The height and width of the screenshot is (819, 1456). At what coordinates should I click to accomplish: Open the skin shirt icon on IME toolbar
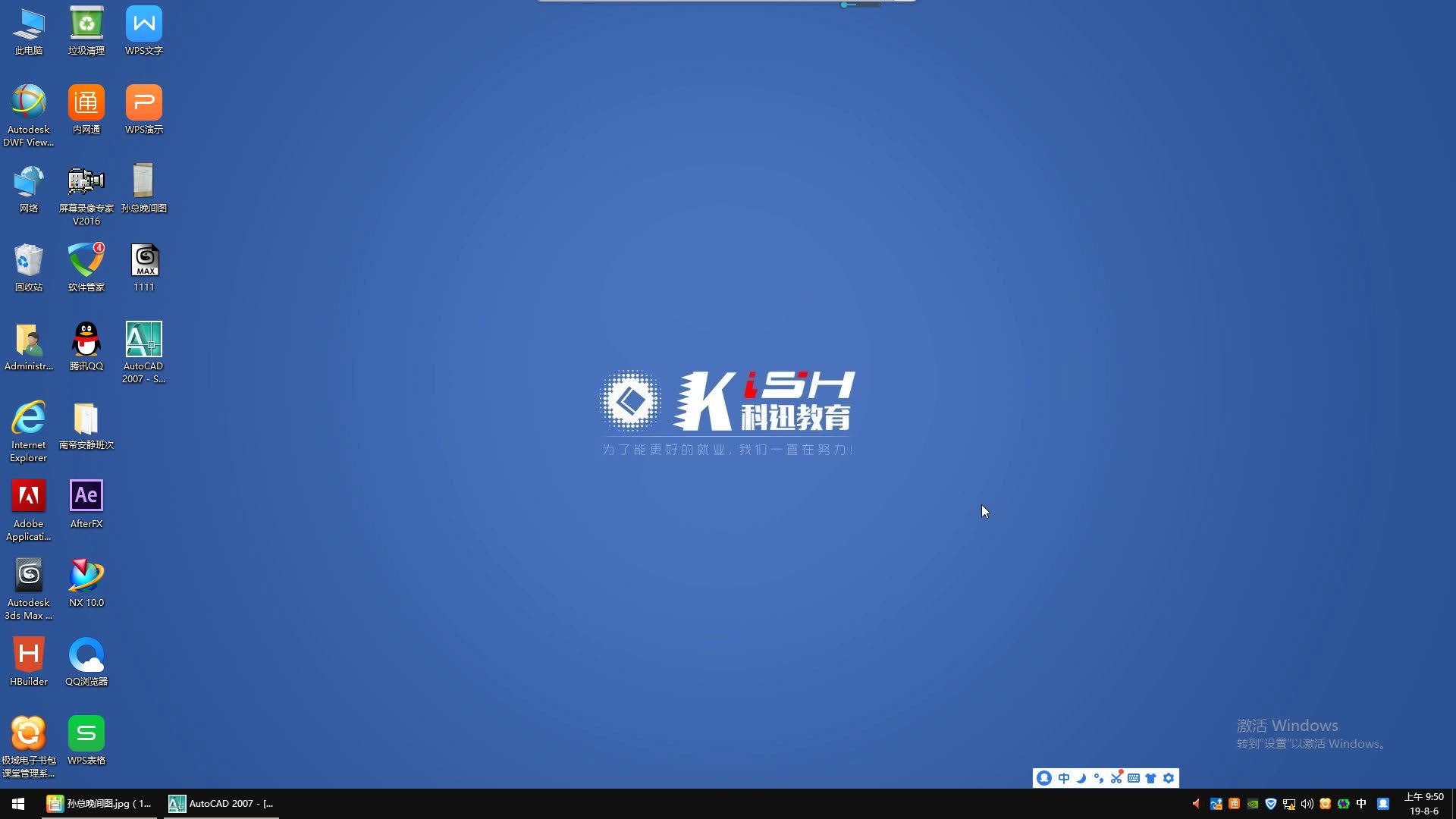click(1151, 778)
